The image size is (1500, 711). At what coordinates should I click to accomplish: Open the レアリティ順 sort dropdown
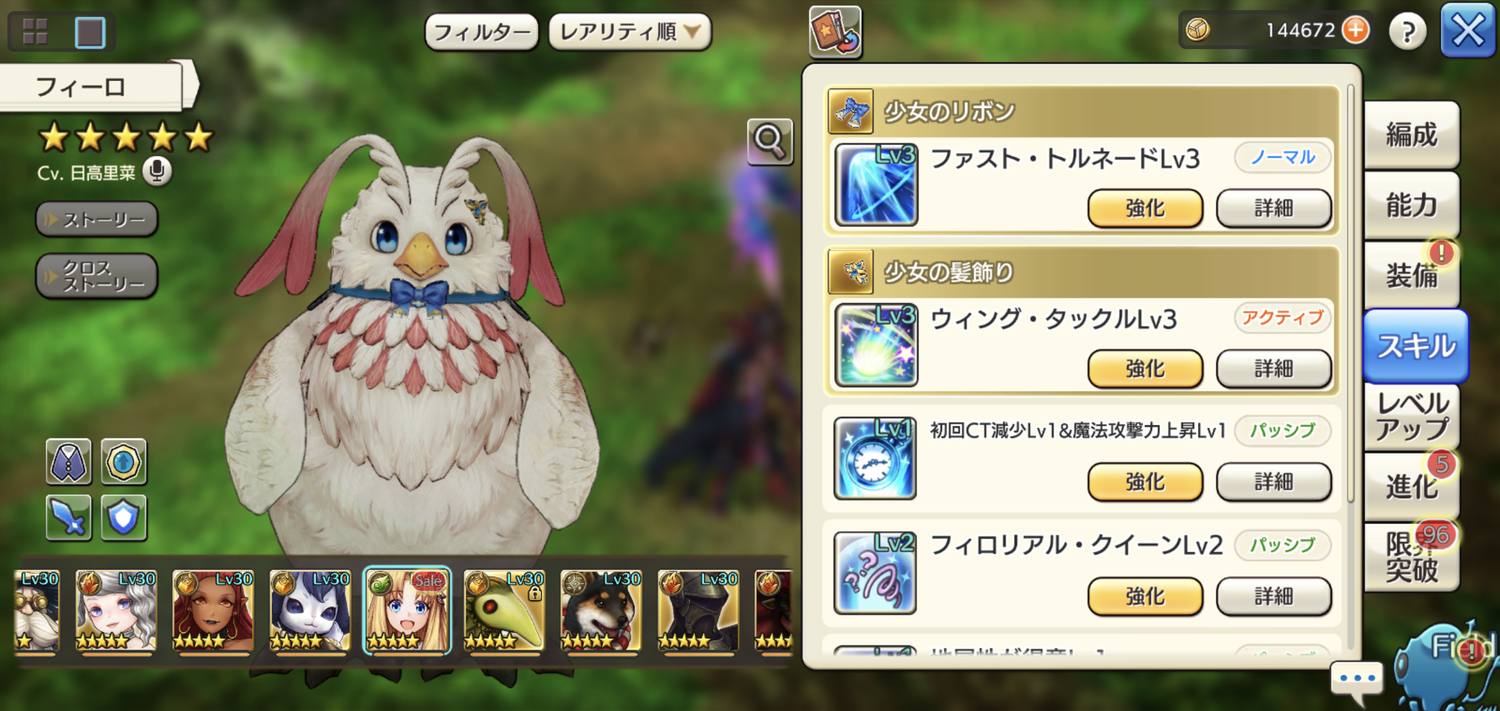click(x=630, y=32)
